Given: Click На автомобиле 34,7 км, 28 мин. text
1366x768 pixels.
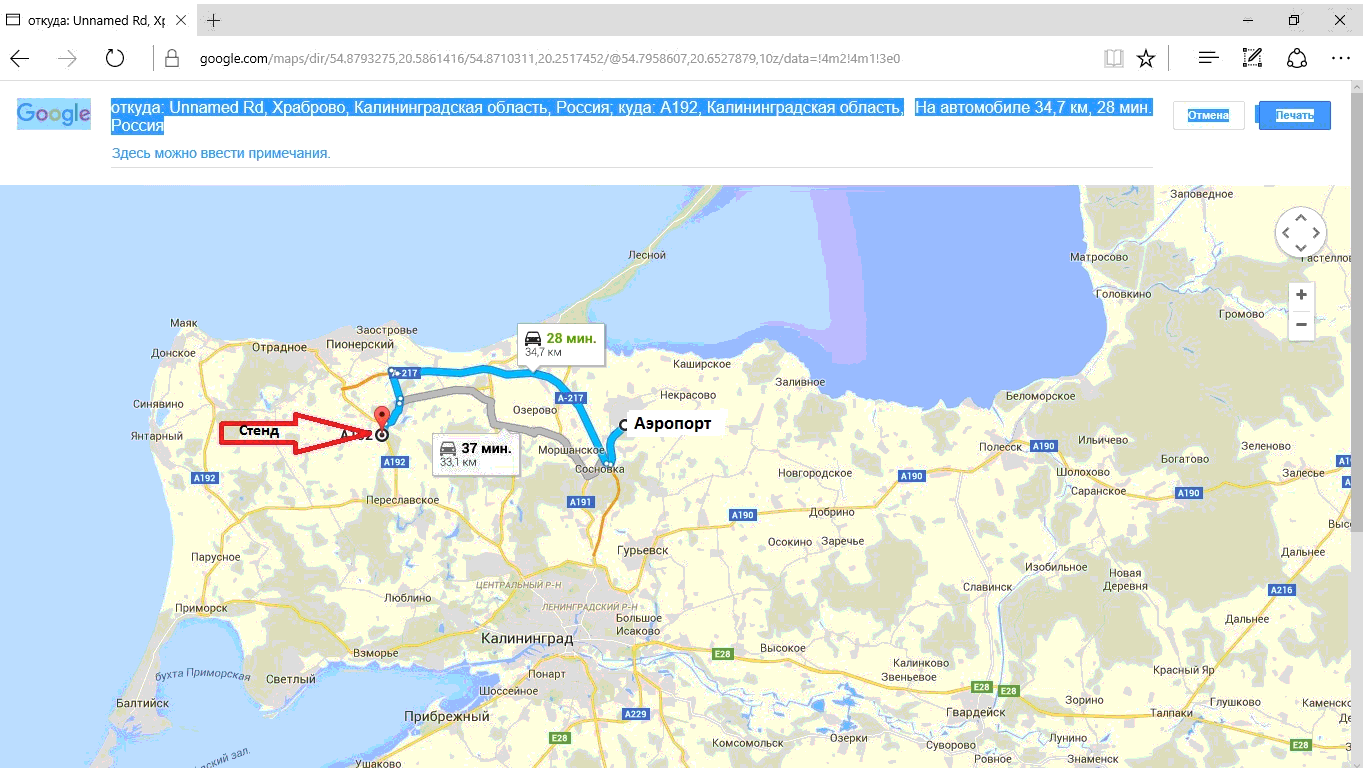Looking at the screenshot, I should point(1034,107).
